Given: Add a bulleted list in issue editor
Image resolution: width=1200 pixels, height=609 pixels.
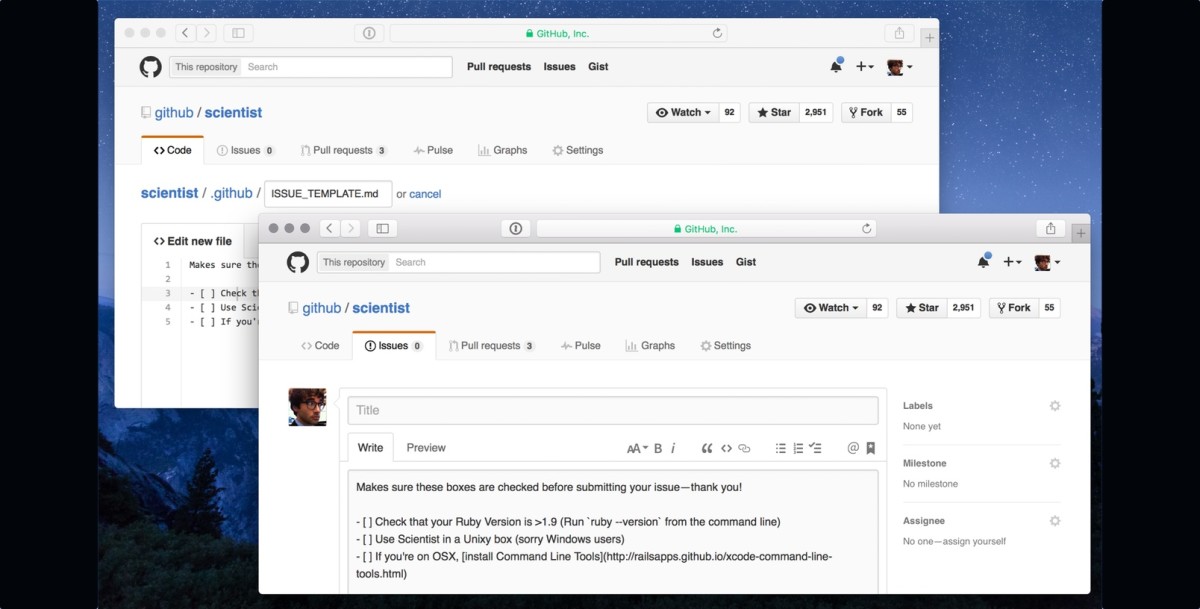Looking at the screenshot, I should 781,449.
